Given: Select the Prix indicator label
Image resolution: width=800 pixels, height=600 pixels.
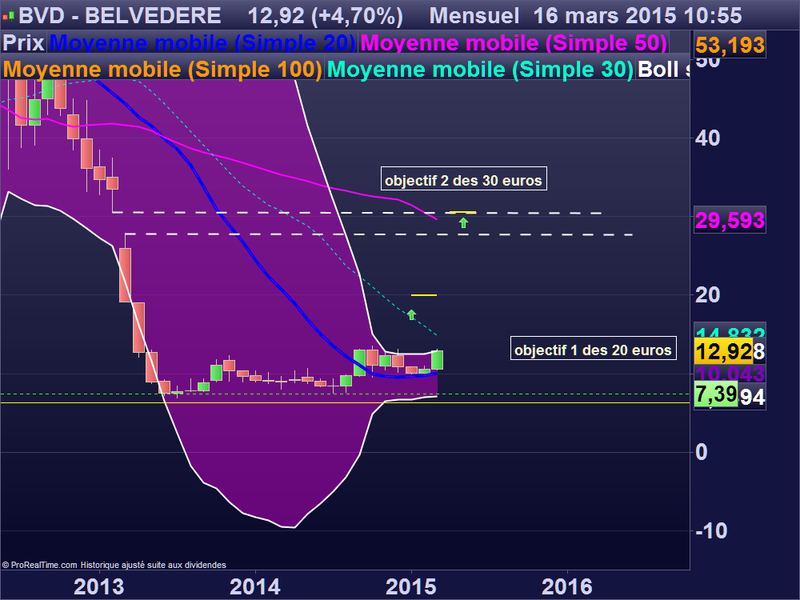Looking at the screenshot, I should point(23,43).
